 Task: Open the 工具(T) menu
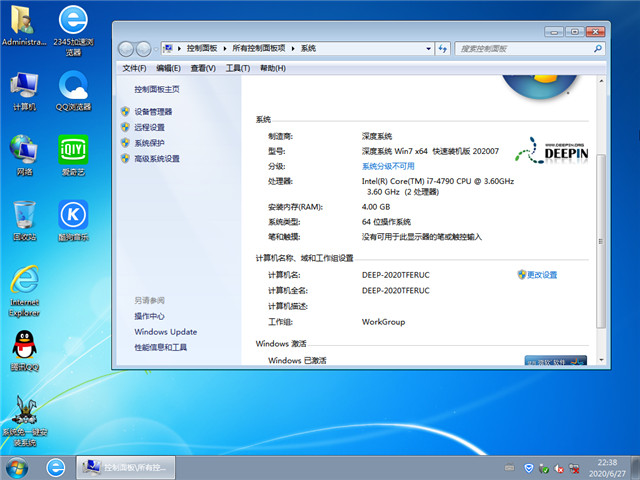(x=238, y=68)
